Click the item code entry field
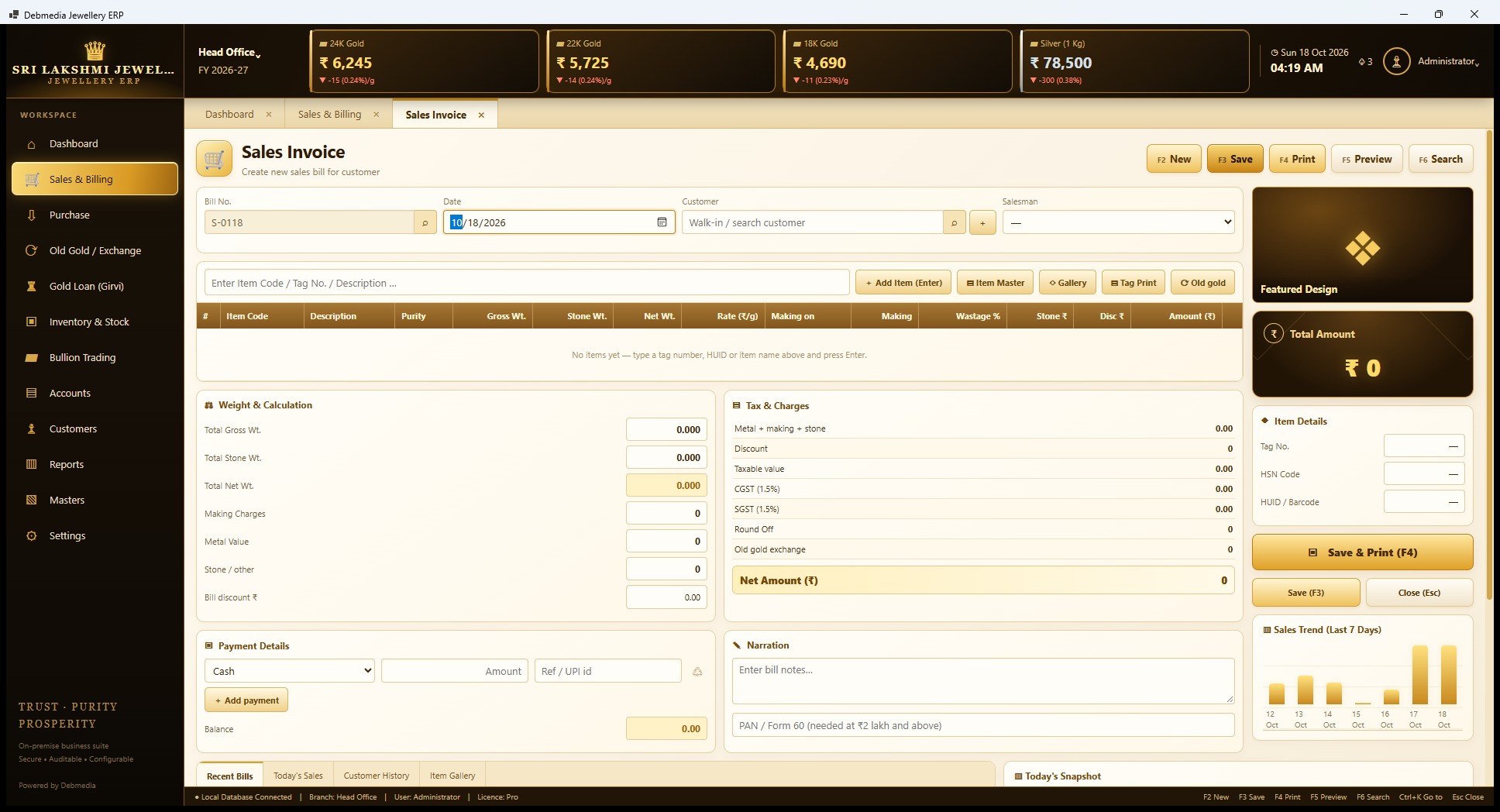Screen dimensions: 1500x812 (527, 283)
